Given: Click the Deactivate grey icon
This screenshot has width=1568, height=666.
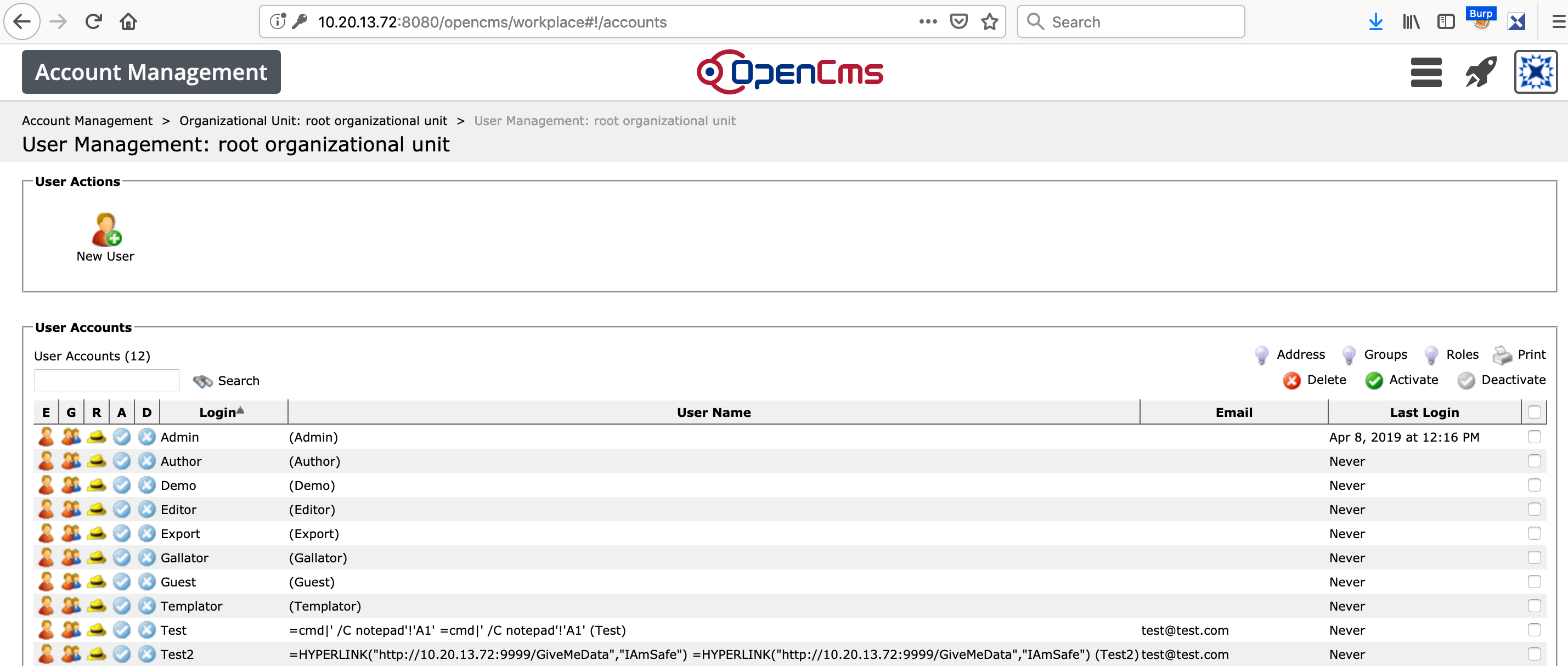Looking at the screenshot, I should [x=1466, y=381].
